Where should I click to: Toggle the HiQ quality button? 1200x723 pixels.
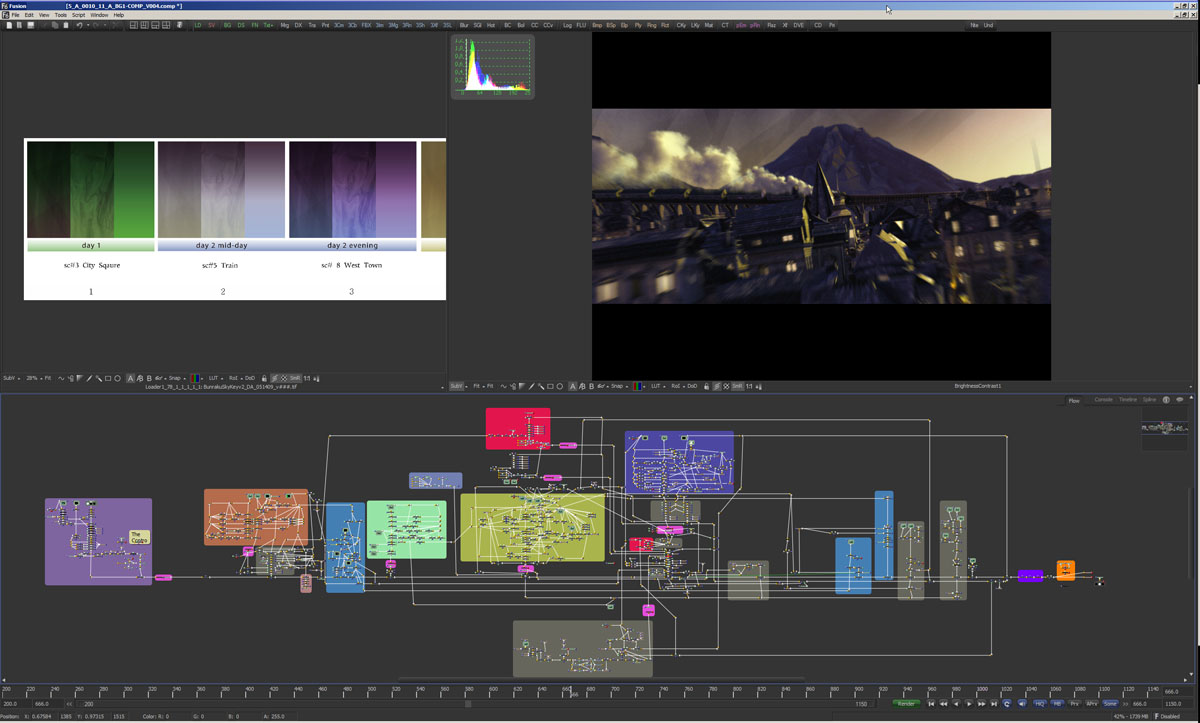coord(1039,703)
